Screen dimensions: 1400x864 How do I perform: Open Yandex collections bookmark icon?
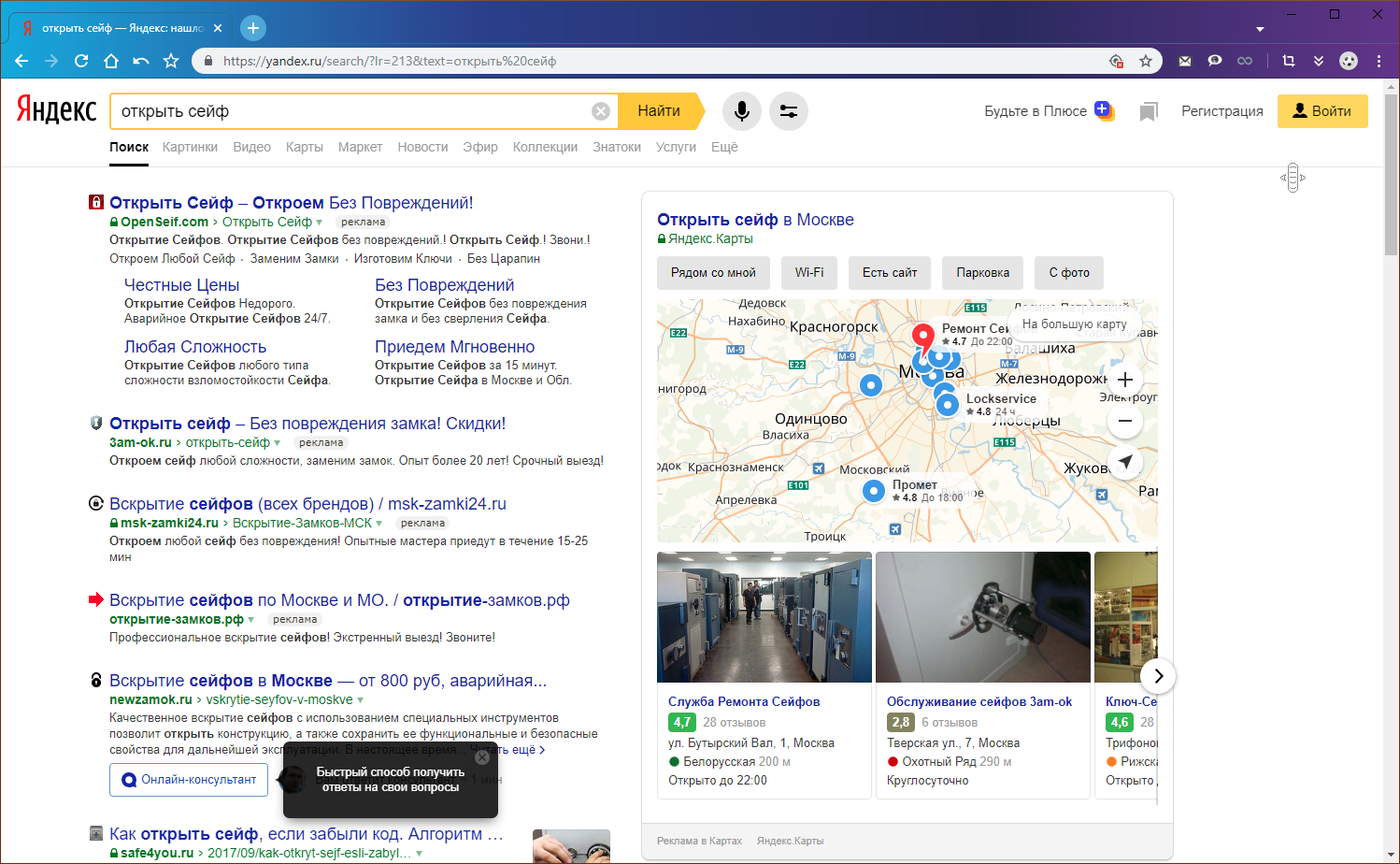(x=1149, y=112)
